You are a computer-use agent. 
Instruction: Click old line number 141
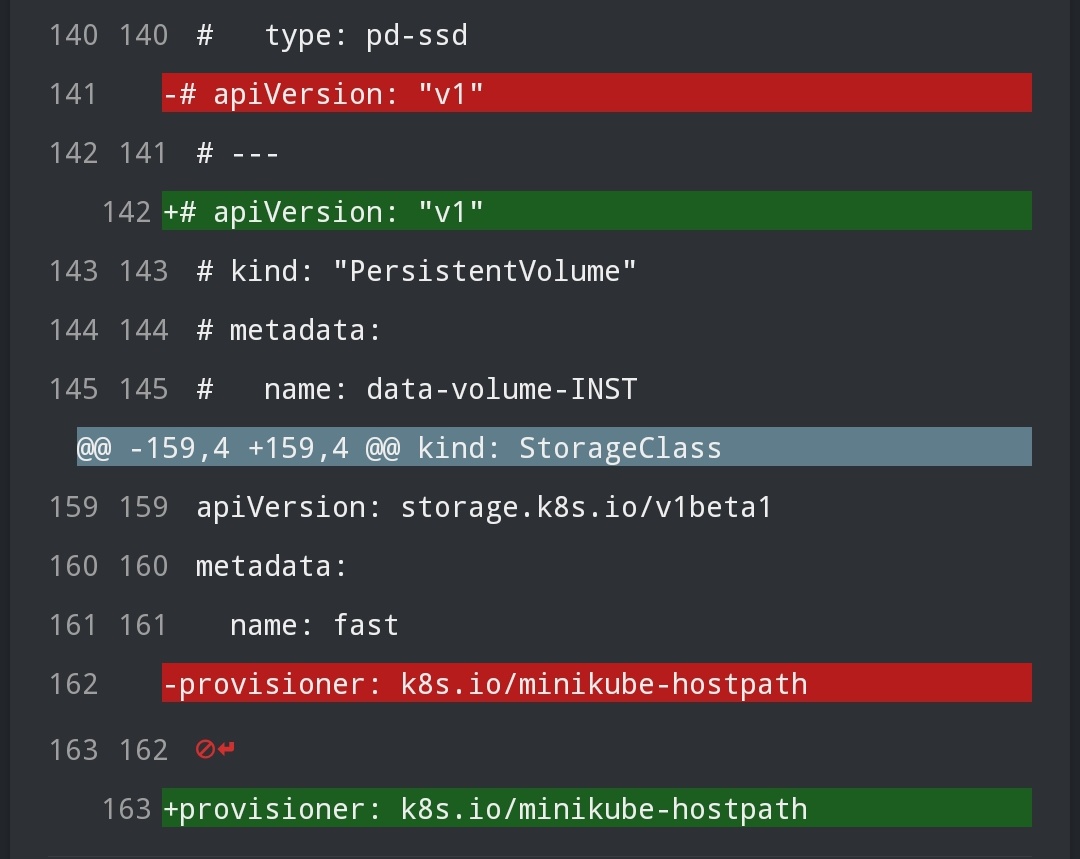[73, 94]
